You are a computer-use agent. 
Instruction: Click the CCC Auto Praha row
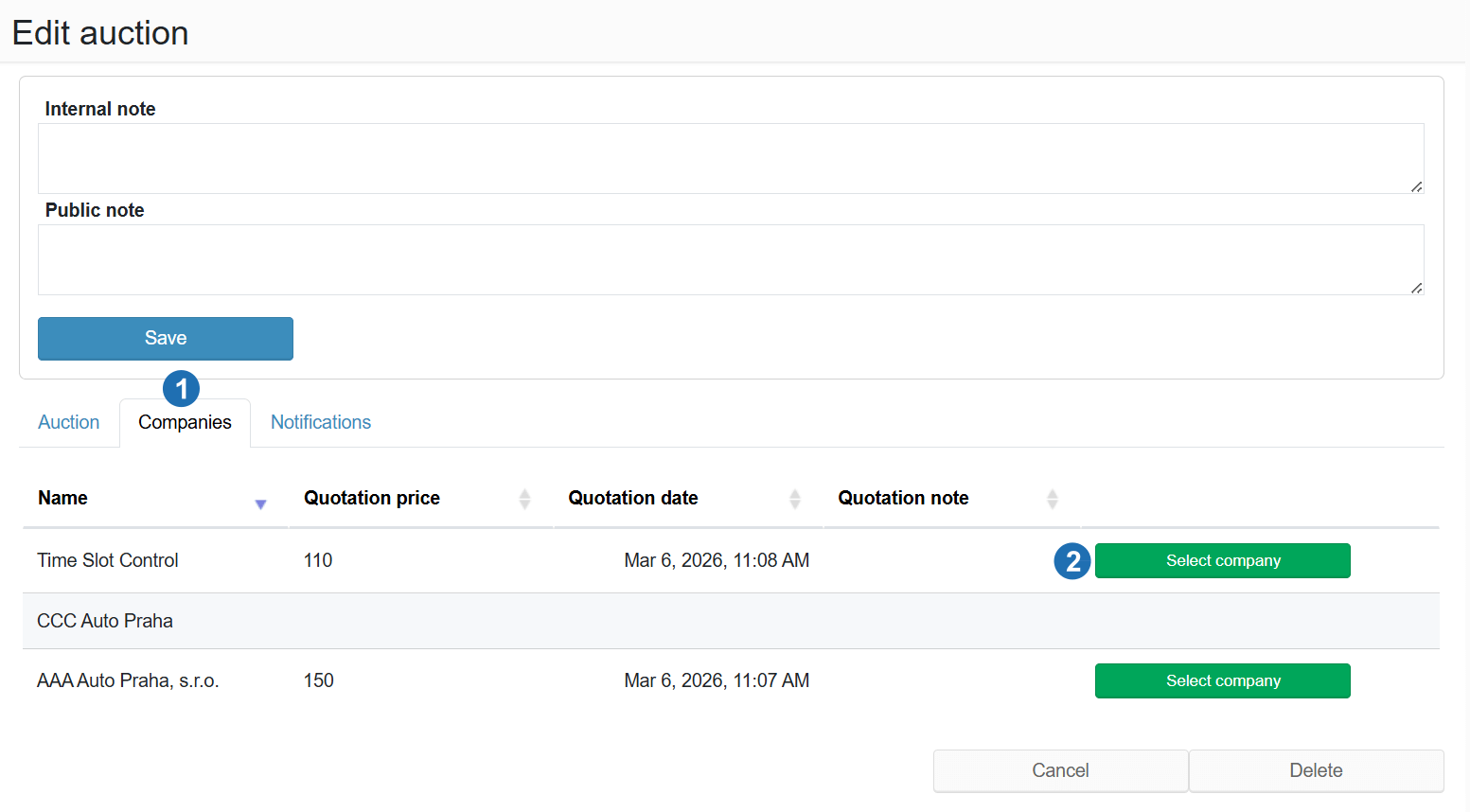tap(105, 621)
